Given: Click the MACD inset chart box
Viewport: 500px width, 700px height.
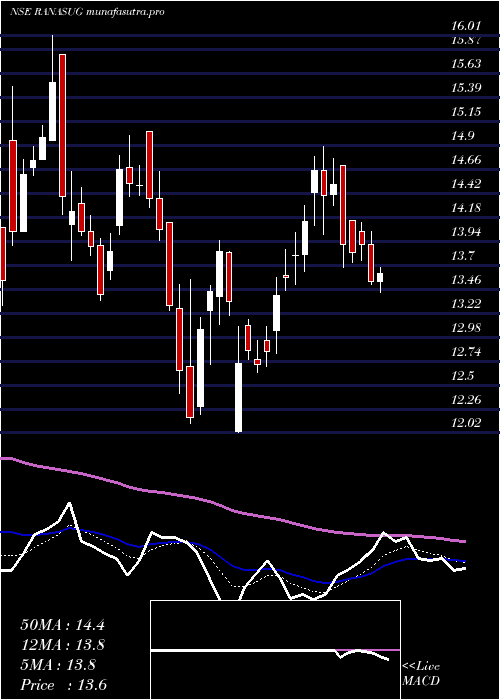Looking at the screenshot, I should (x=275, y=650).
